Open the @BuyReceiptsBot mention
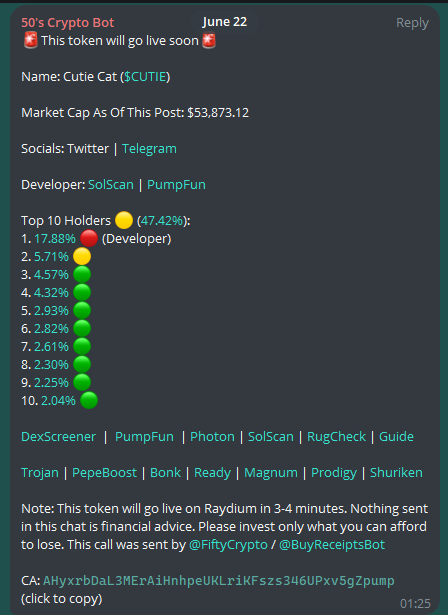The height and width of the screenshot is (615, 448). pyautogui.click(x=332, y=545)
